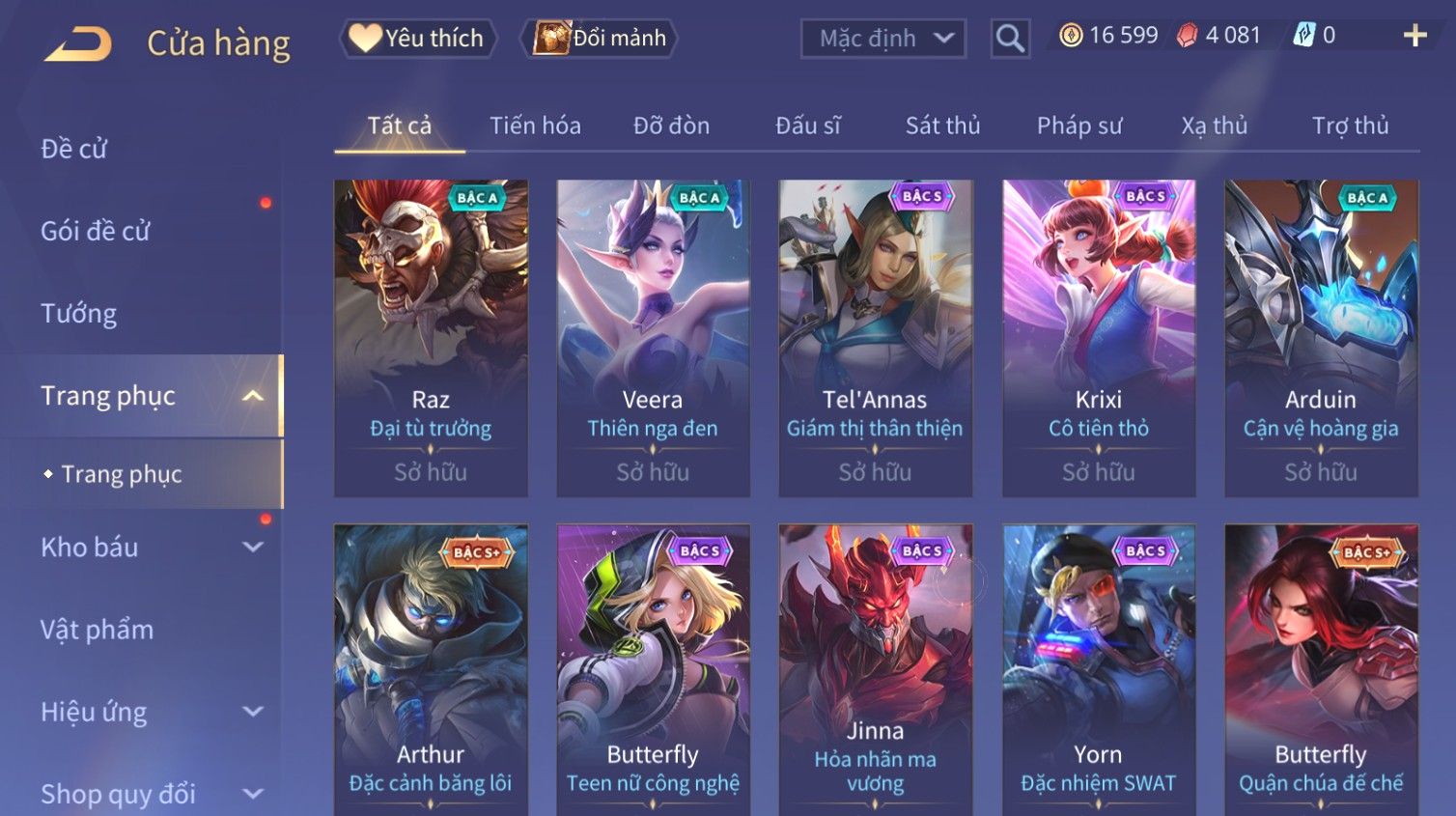Expand the Kho báu sidebar section

point(253,548)
